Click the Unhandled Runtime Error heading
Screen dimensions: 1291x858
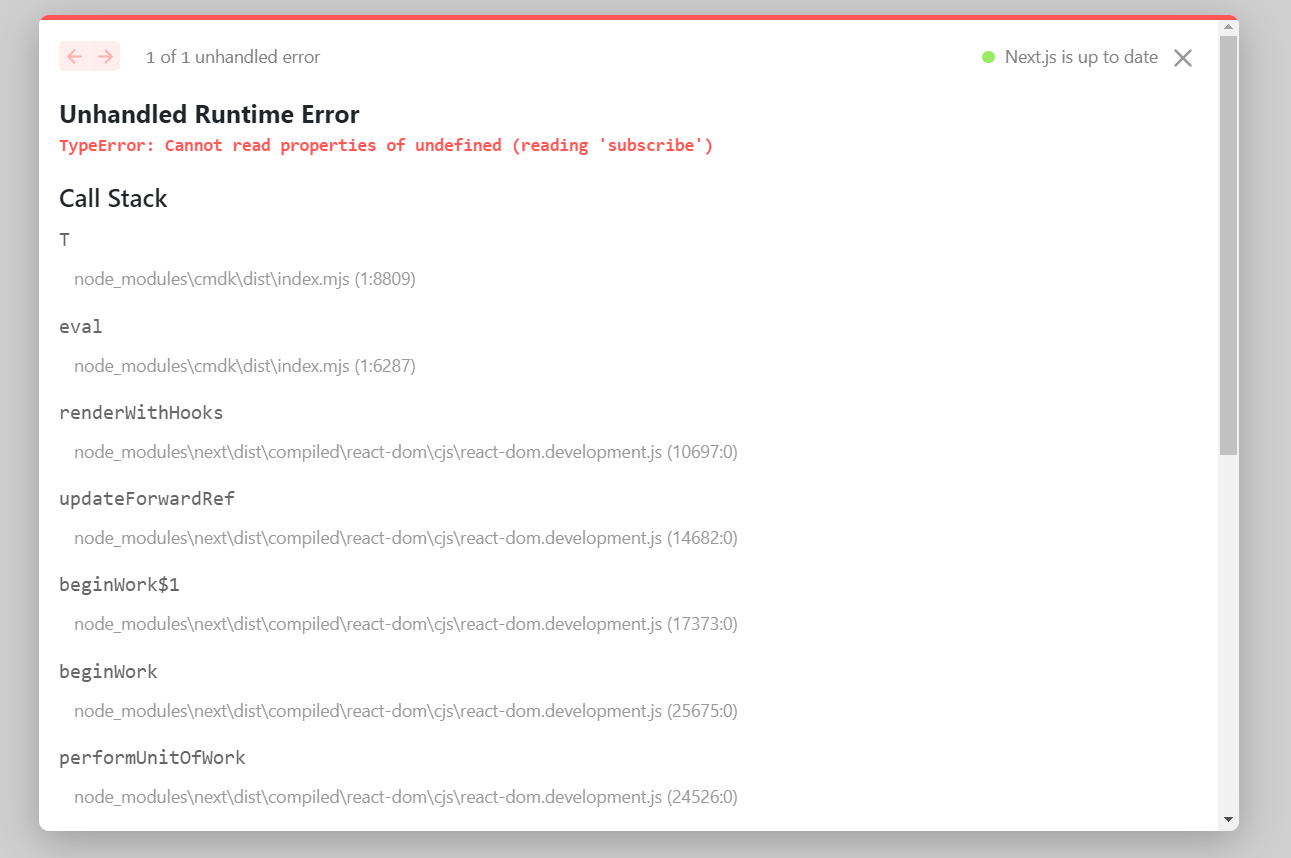(209, 114)
